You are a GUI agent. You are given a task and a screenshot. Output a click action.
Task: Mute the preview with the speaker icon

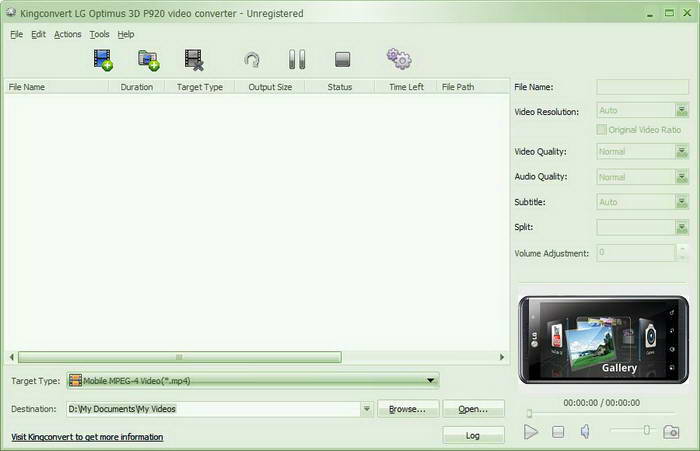pyautogui.click(x=585, y=432)
